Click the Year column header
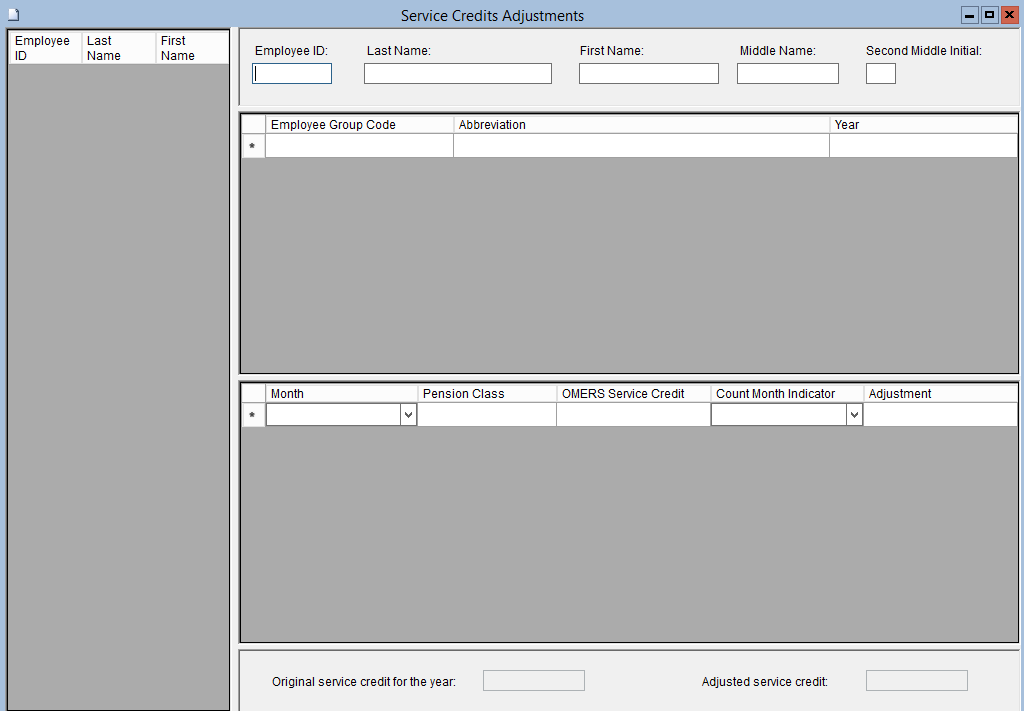1024x711 pixels. point(922,125)
